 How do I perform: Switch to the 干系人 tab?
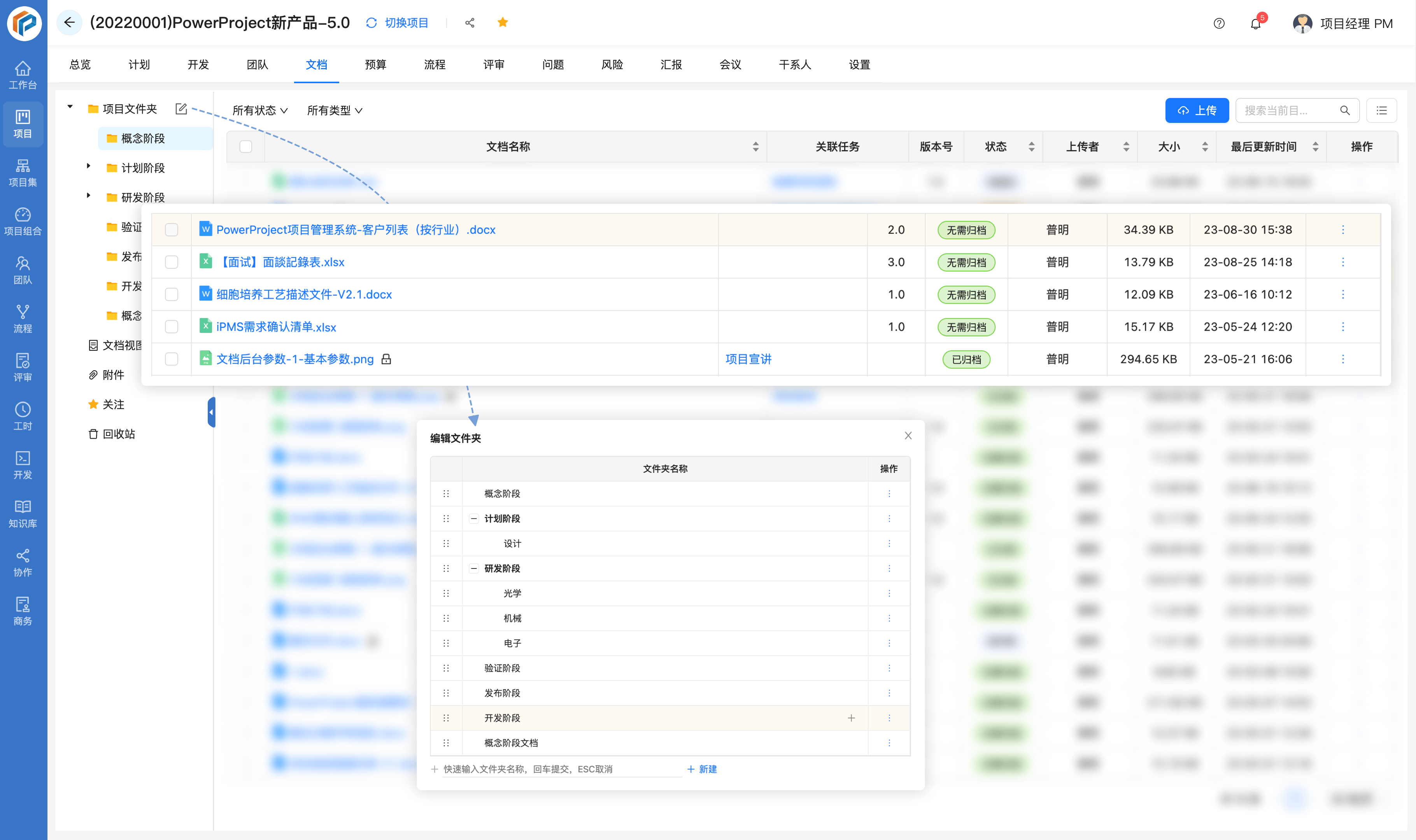pyautogui.click(x=794, y=65)
